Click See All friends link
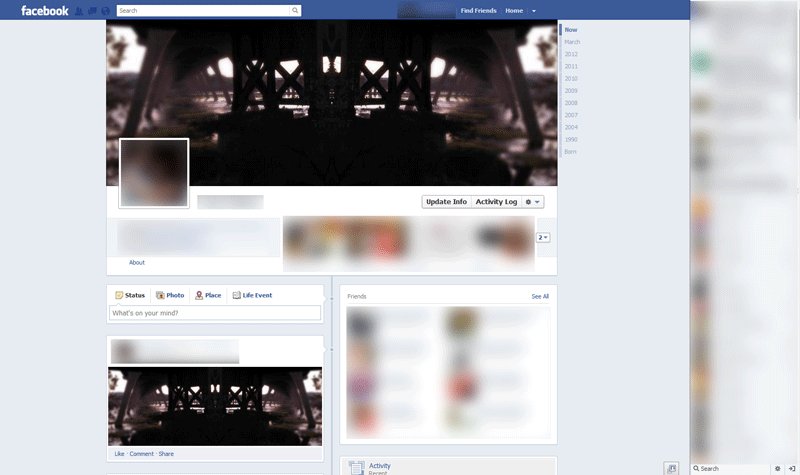The image size is (800, 475). [540, 296]
